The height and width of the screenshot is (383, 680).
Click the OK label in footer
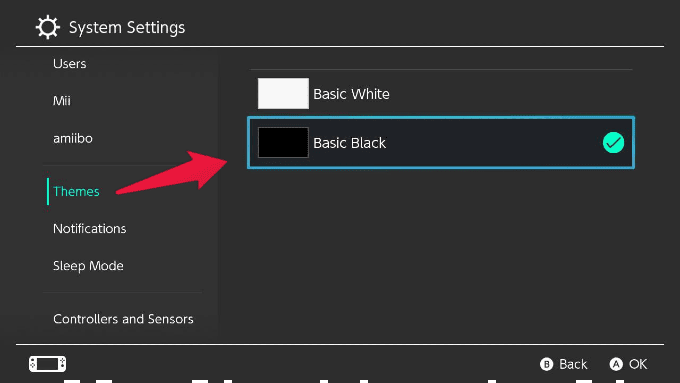(x=638, y=364)
